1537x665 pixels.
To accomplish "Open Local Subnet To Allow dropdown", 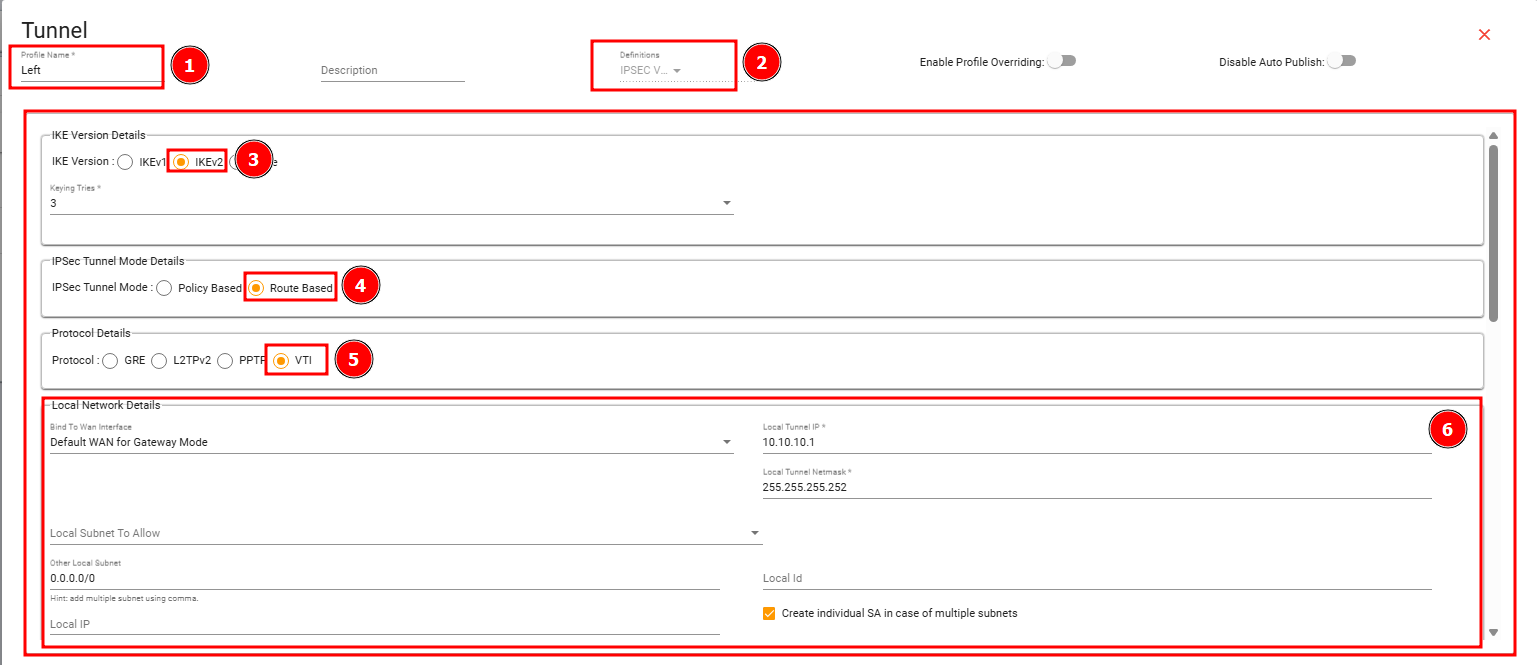I will pyautogui.click(x=406, y=533).
